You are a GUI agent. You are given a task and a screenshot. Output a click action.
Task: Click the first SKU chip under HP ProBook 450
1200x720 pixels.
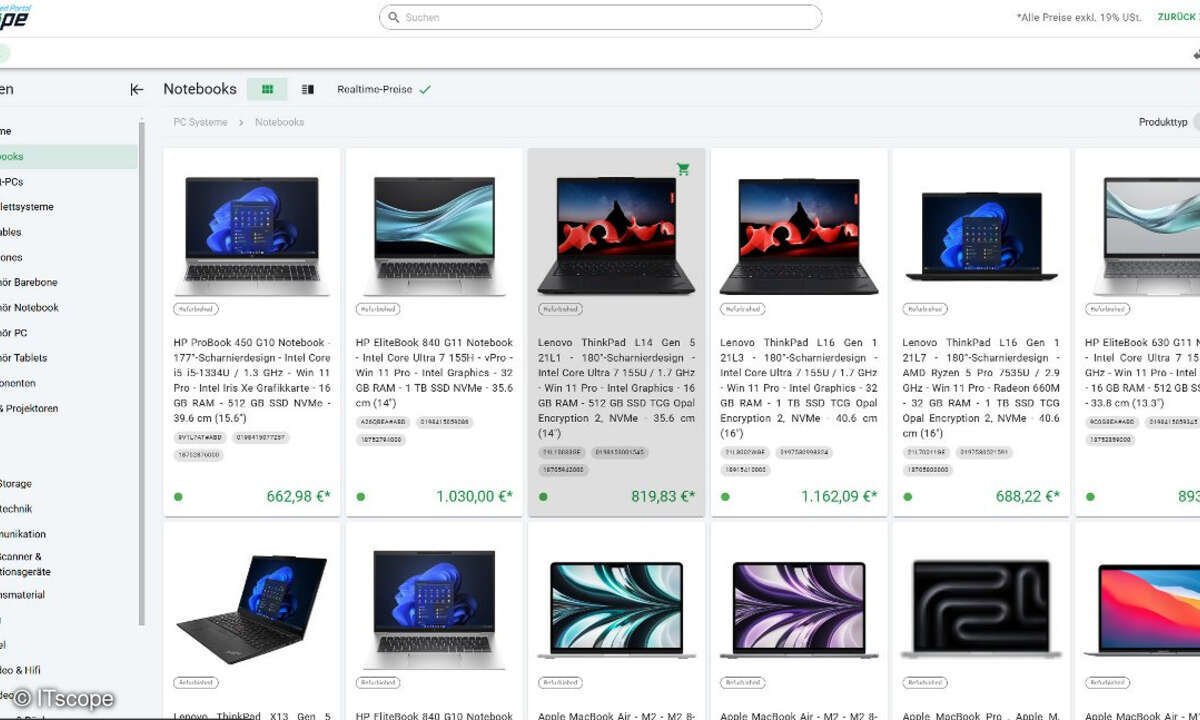click(x=200, y=437)
